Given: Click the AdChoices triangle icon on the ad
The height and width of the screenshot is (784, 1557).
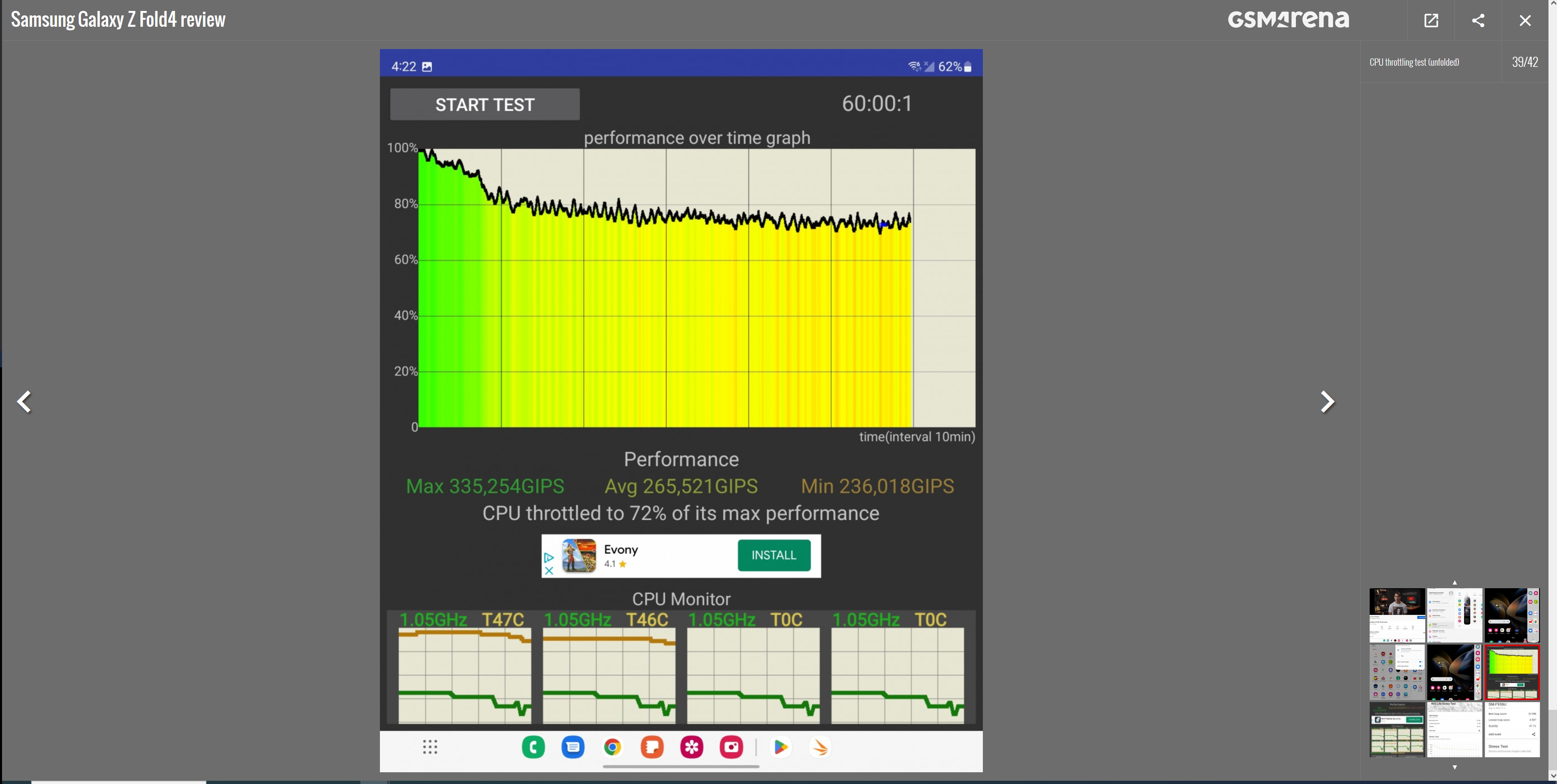Looking at the screenshot, I should pos(549,557).
